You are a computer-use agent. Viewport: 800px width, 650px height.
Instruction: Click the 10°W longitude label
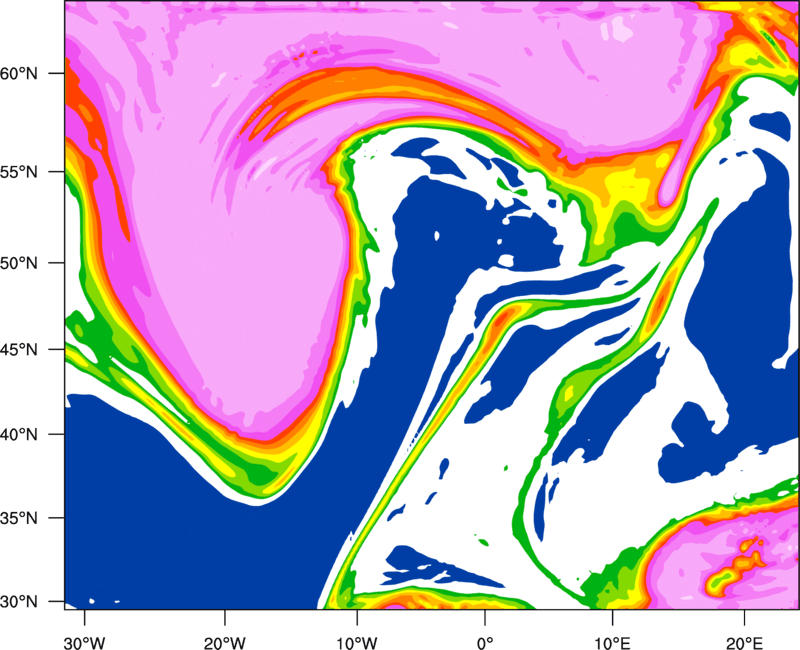[x=357, y=643]
